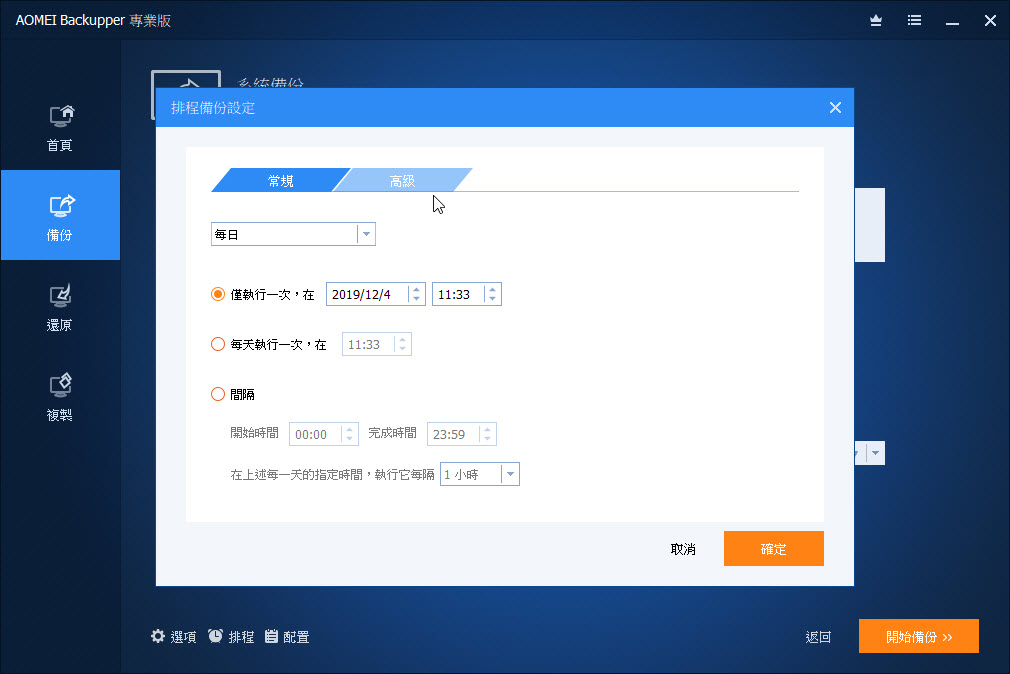The width and height of the screenshot is (1010, 674).
Task: Confirm with the 確定 button
Action: click(x=774, y=548)
